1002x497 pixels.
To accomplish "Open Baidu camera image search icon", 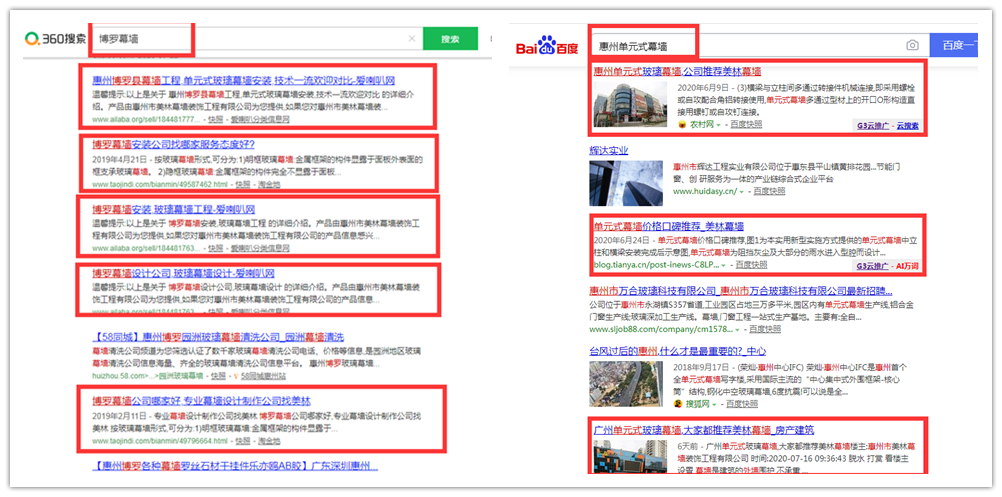I will (913, 45).
